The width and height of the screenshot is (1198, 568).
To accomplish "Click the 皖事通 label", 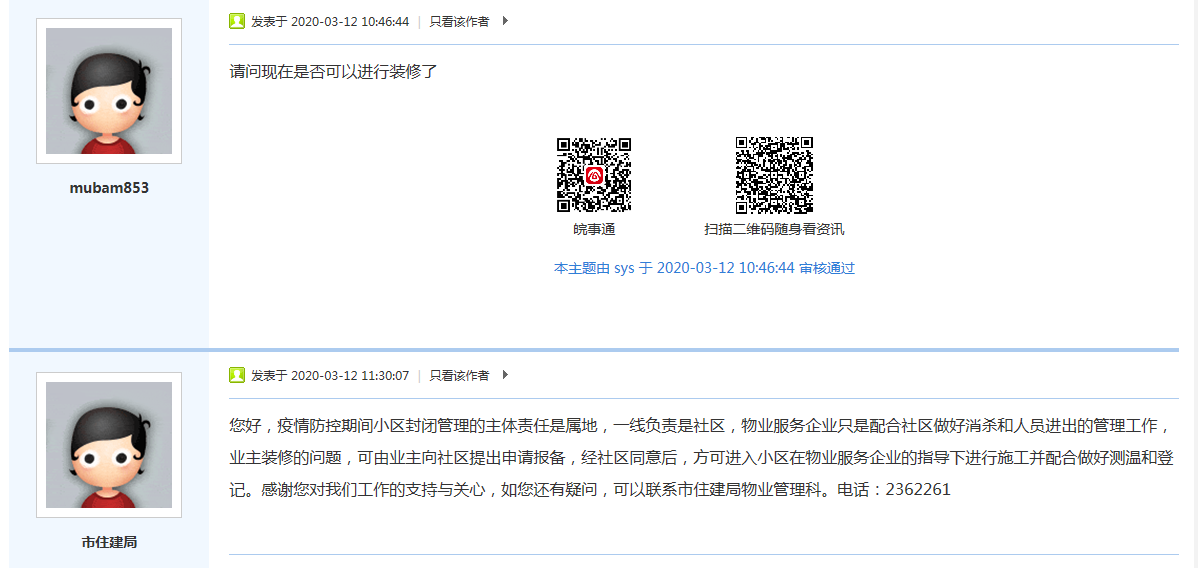I will [594, 229].
